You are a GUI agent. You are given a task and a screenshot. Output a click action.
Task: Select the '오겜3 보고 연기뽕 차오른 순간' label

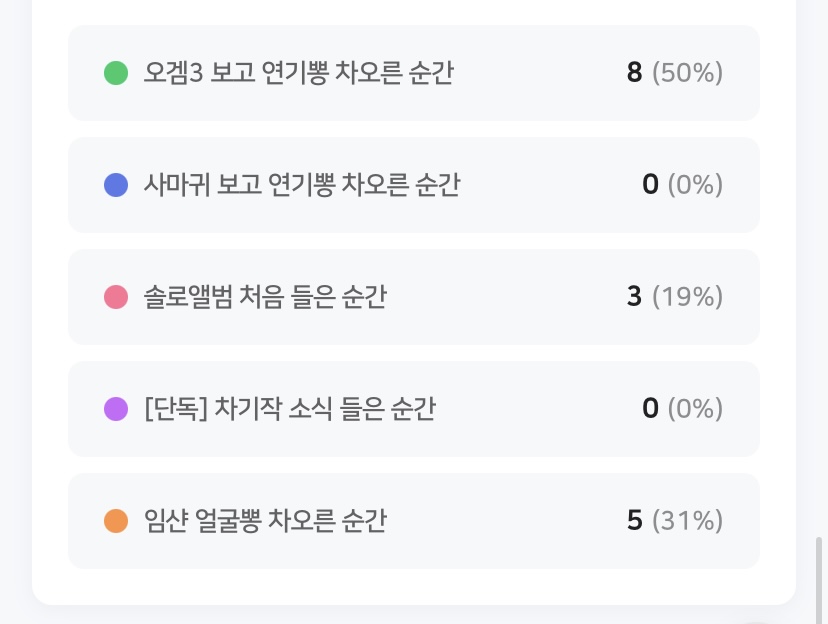(298, 73)
